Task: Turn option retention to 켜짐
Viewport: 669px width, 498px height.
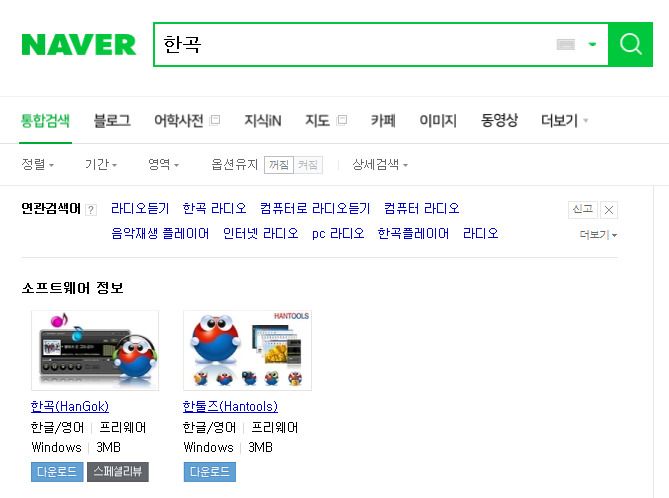Action: tap(308, 165)
